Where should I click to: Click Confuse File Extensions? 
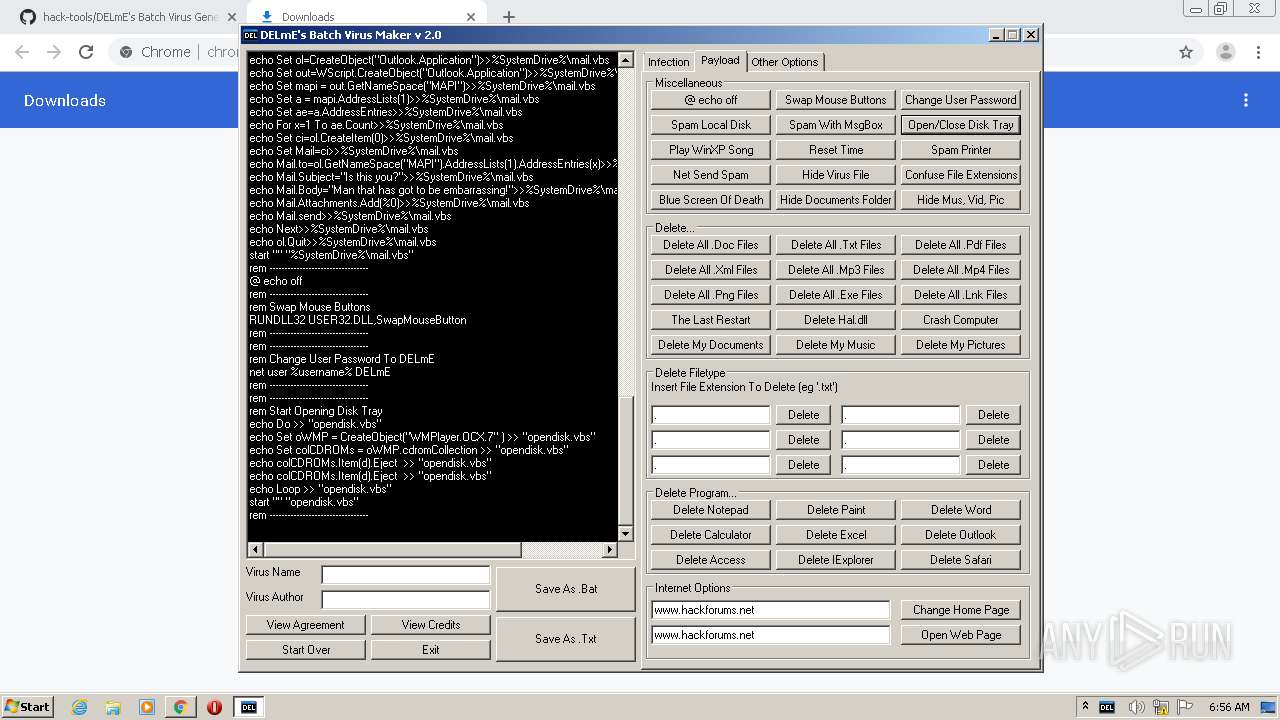click(961, 175)
